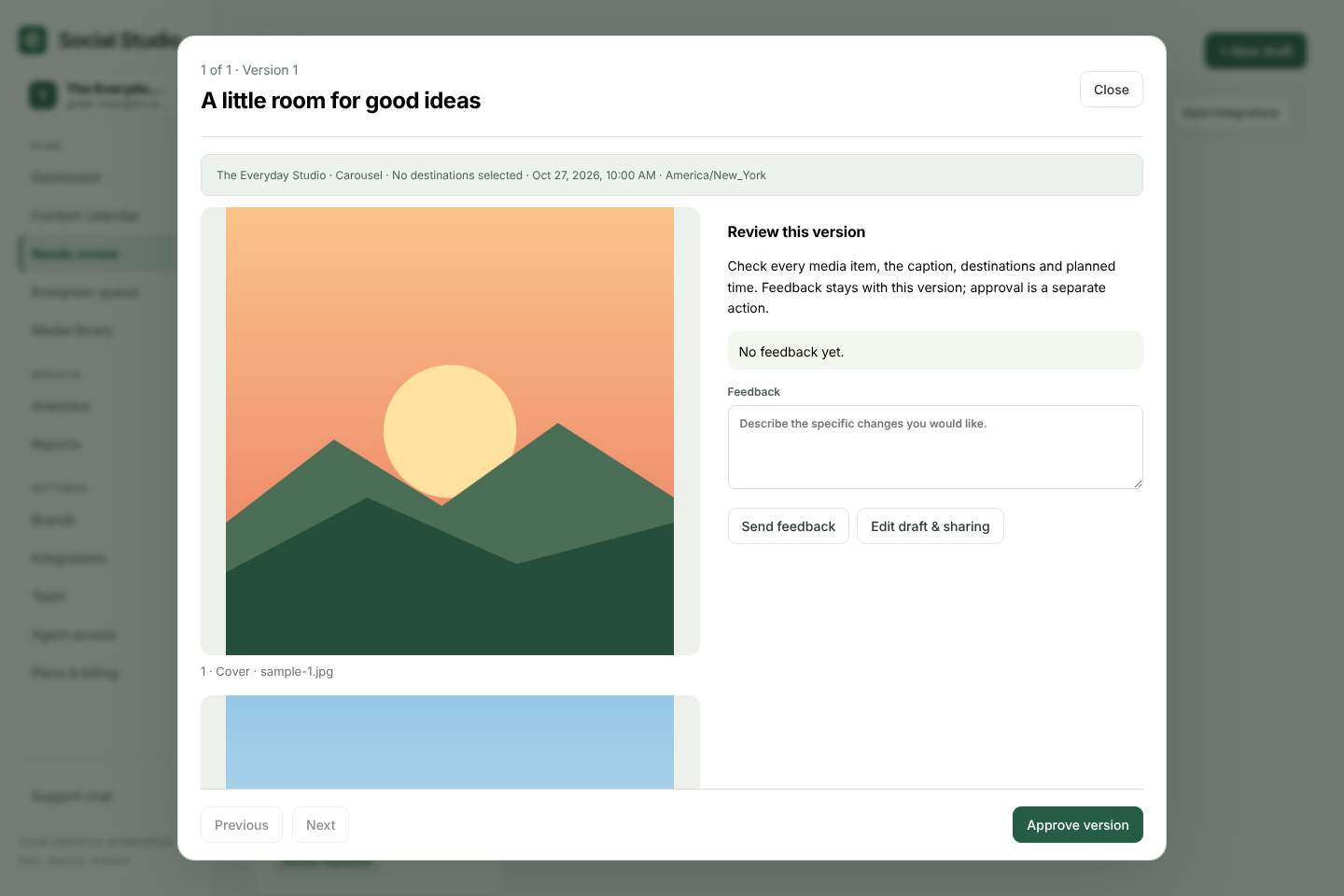Viewport: 1344px width, 896px height.
Task: Click the "1 · Cover · sample-1.jpg" caption
Action: pyautogui.click(x=267, y=672)
